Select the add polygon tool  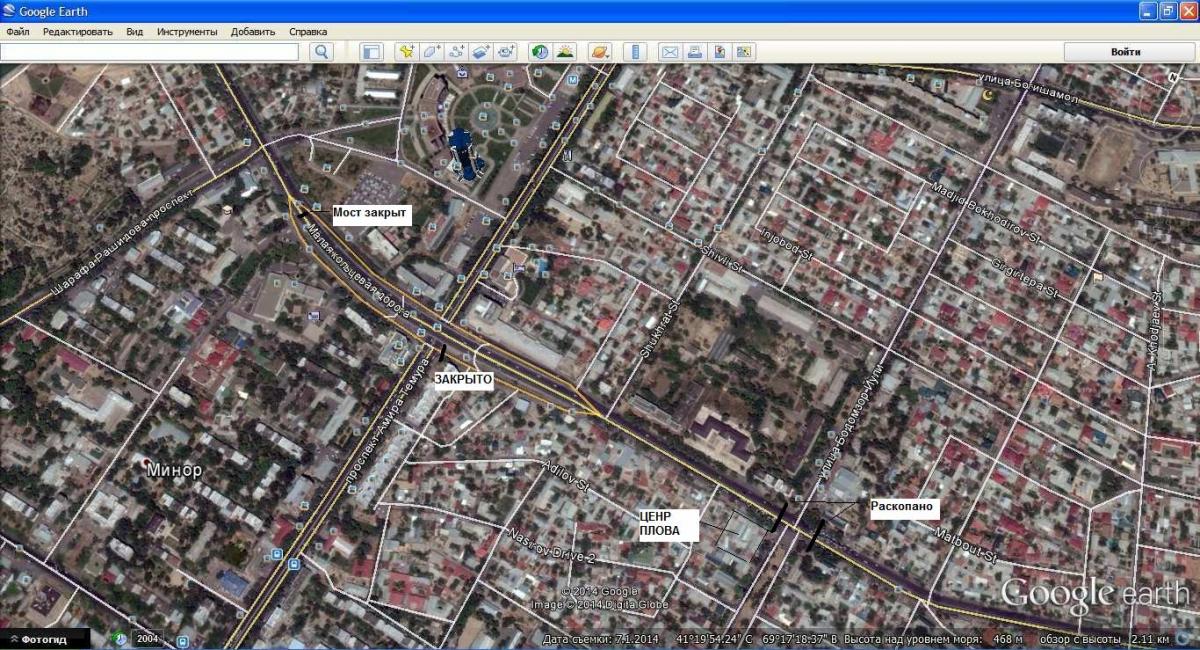tap(431, 52)
